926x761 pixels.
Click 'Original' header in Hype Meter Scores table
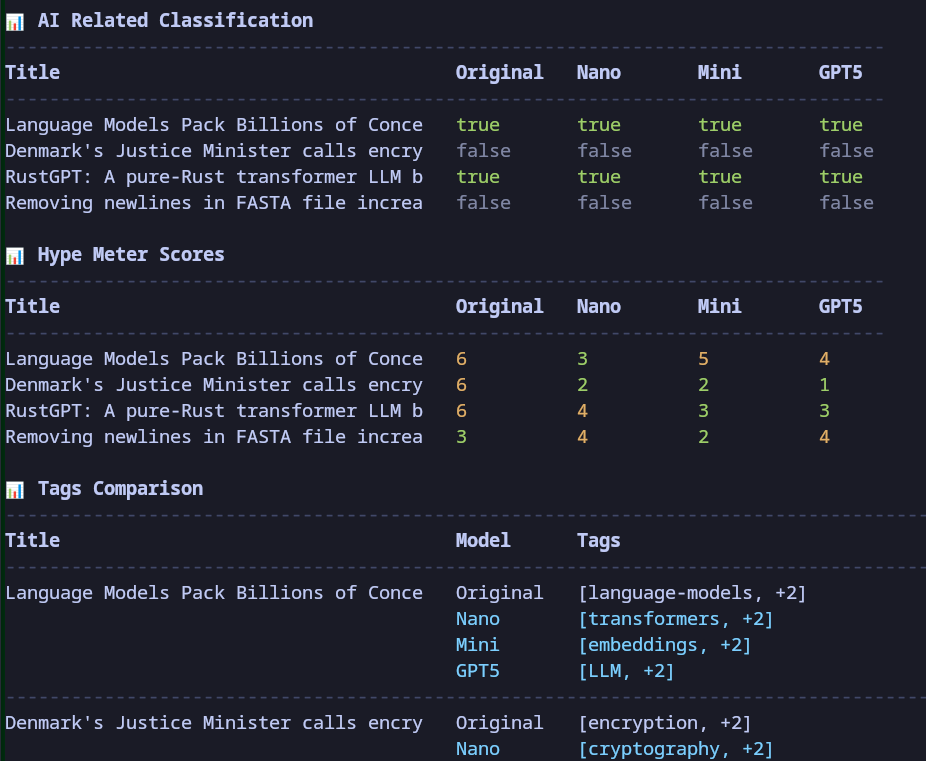point(499,306)
